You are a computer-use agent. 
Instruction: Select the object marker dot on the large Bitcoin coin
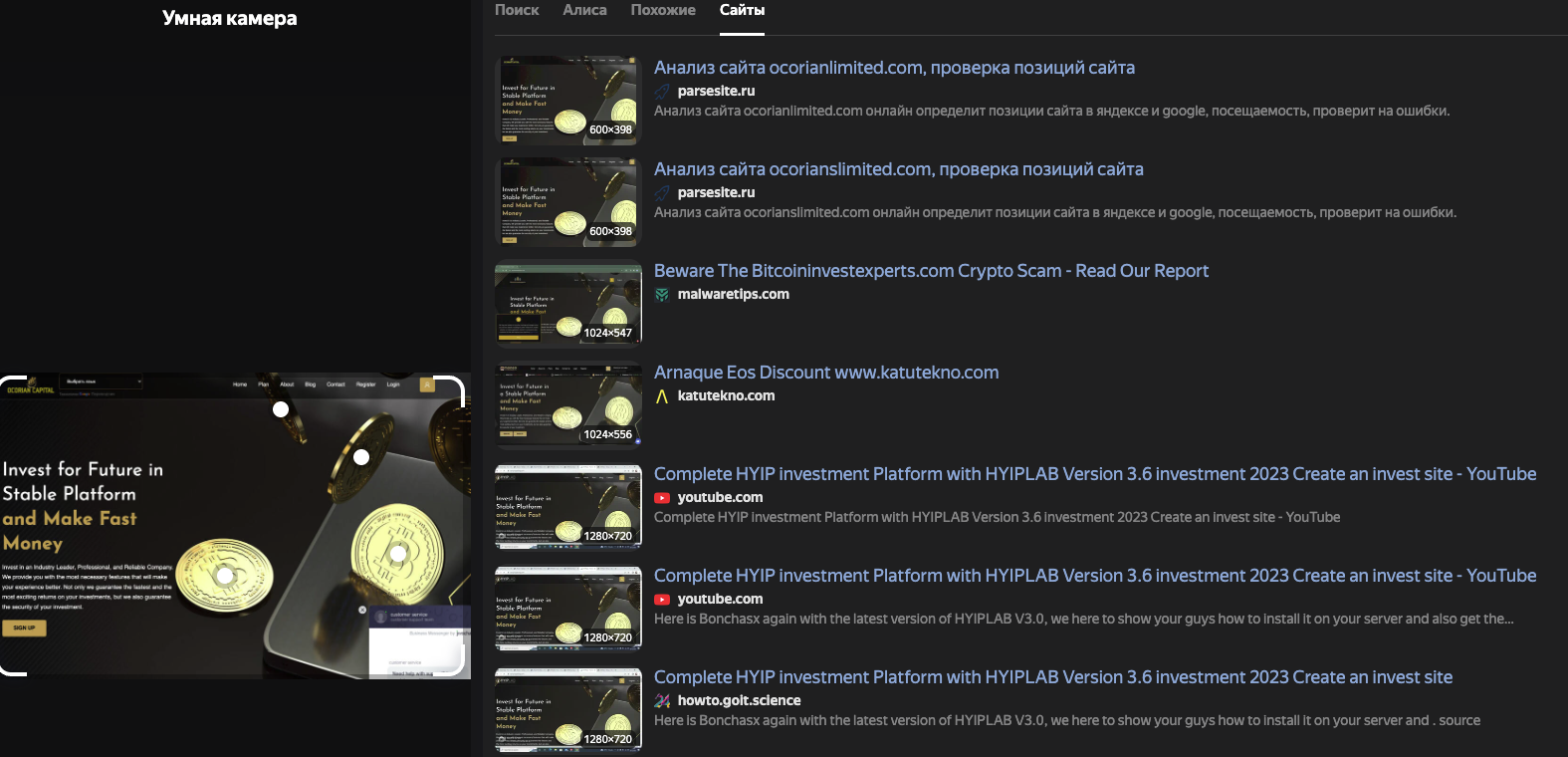tap(398, 554)
